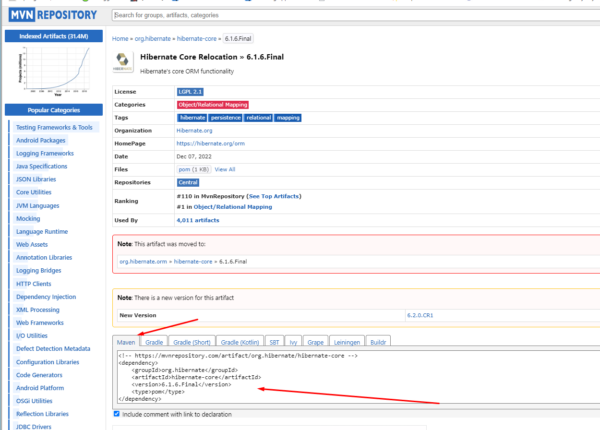Image resolution: width=600 pixels, height=430 pixels.
Task: Open hibernate-core breadcrumb link
Action: tap(196, 39)
